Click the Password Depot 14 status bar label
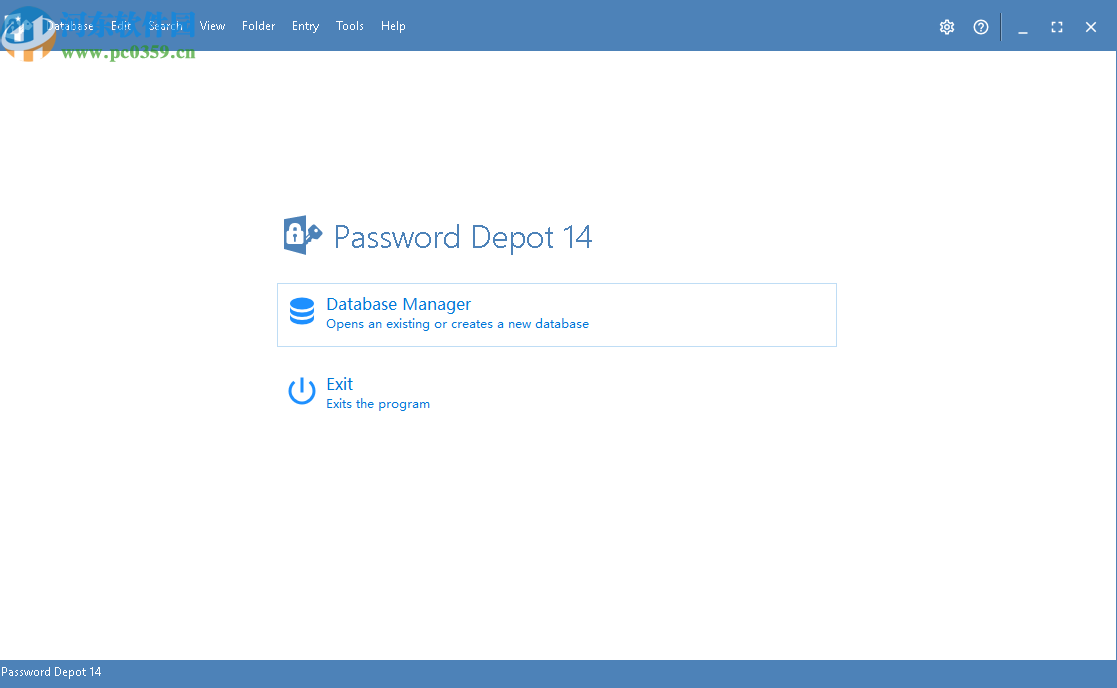The height and width of the screenshot is (688, 1117). 51,671
